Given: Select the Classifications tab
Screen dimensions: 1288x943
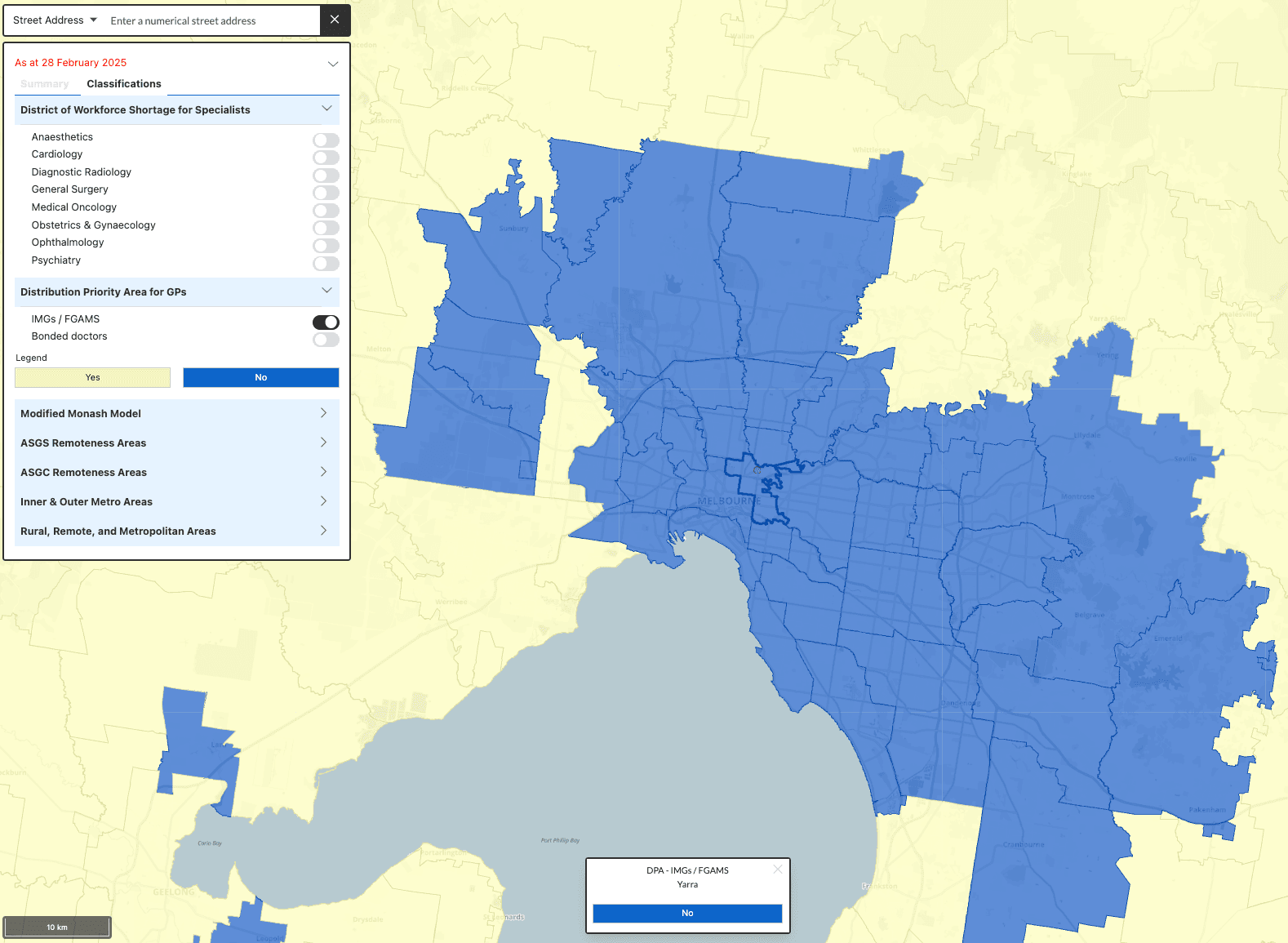Looking at the screenshot, I should click(124, 84).
